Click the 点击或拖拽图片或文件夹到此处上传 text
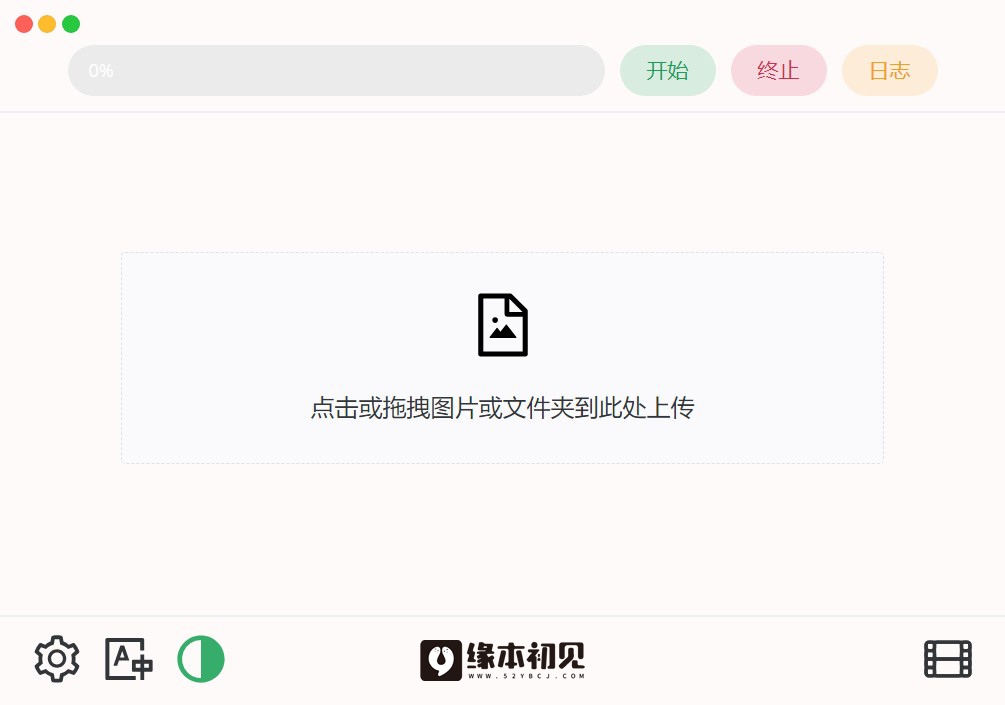 click(502, 408)
